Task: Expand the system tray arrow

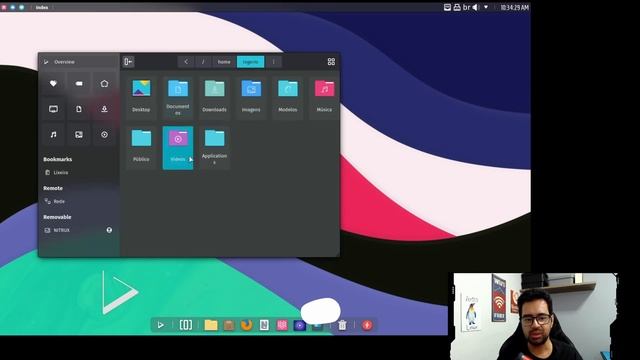Action: (486, 7)
